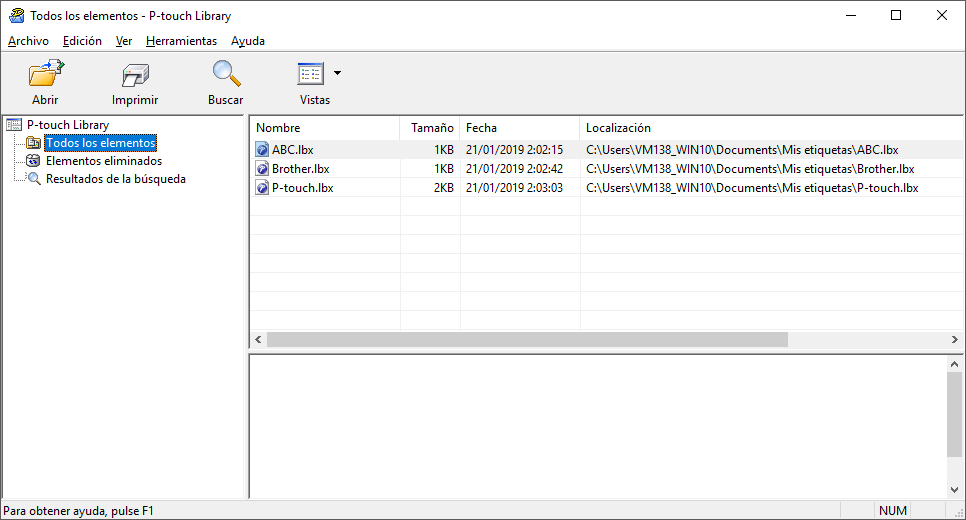Select the P-touch Library root node

click(x=68, y=124)
